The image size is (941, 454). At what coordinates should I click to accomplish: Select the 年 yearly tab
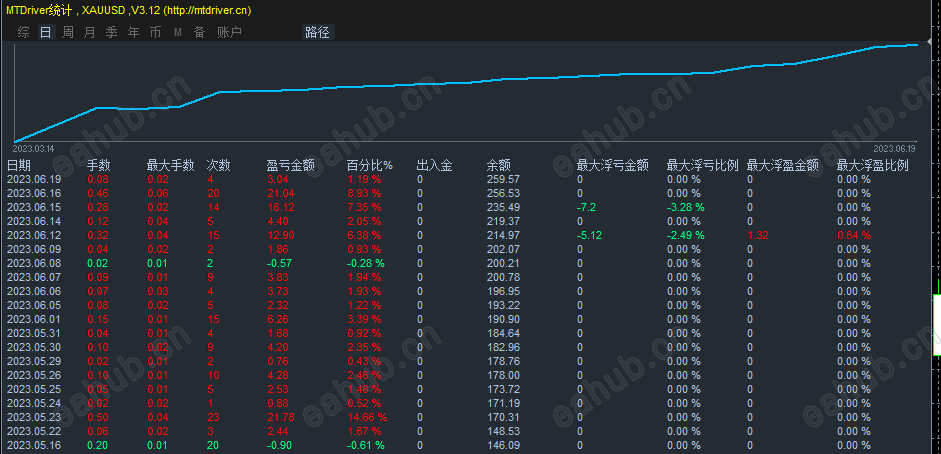pos(133,32)
